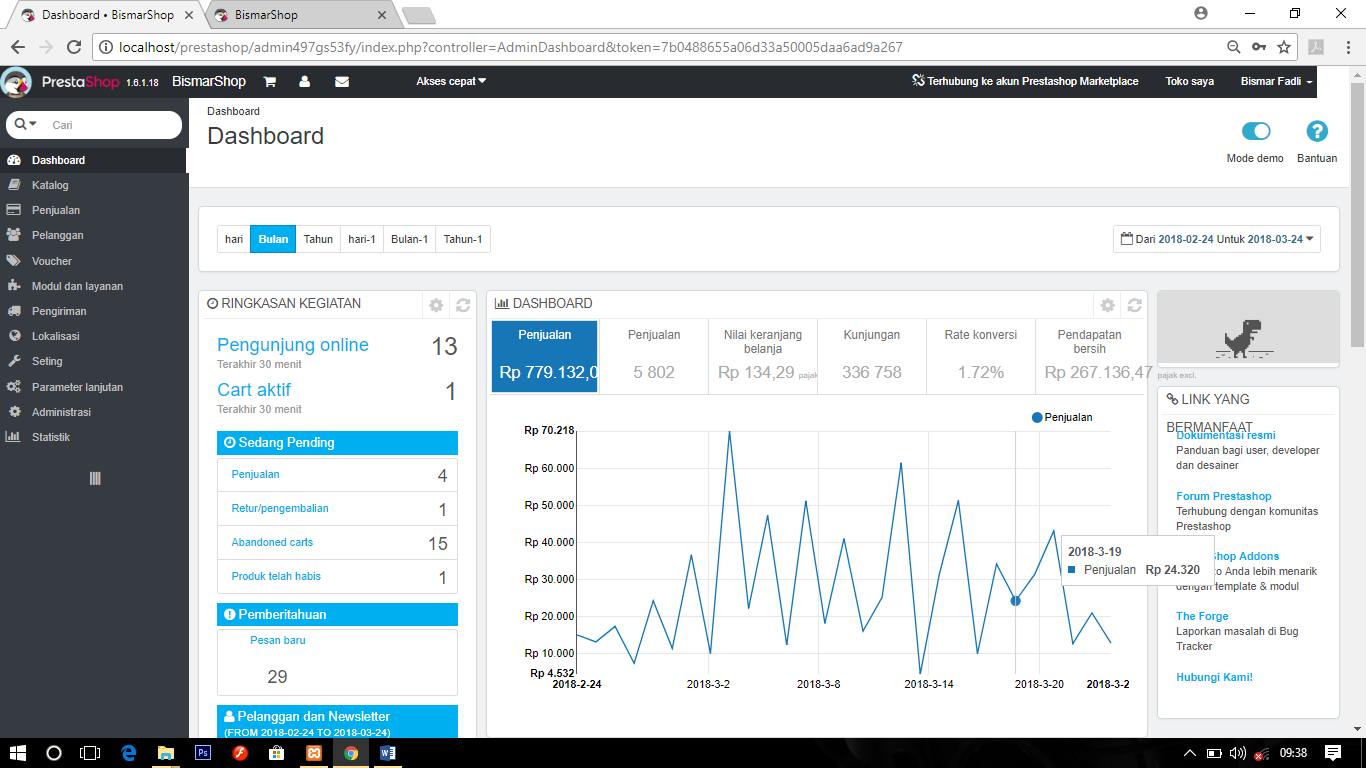The width and height of the screenshot is (1366, 768).
Task: Open the Bismar Fadli account menu
Action: 1277,82
